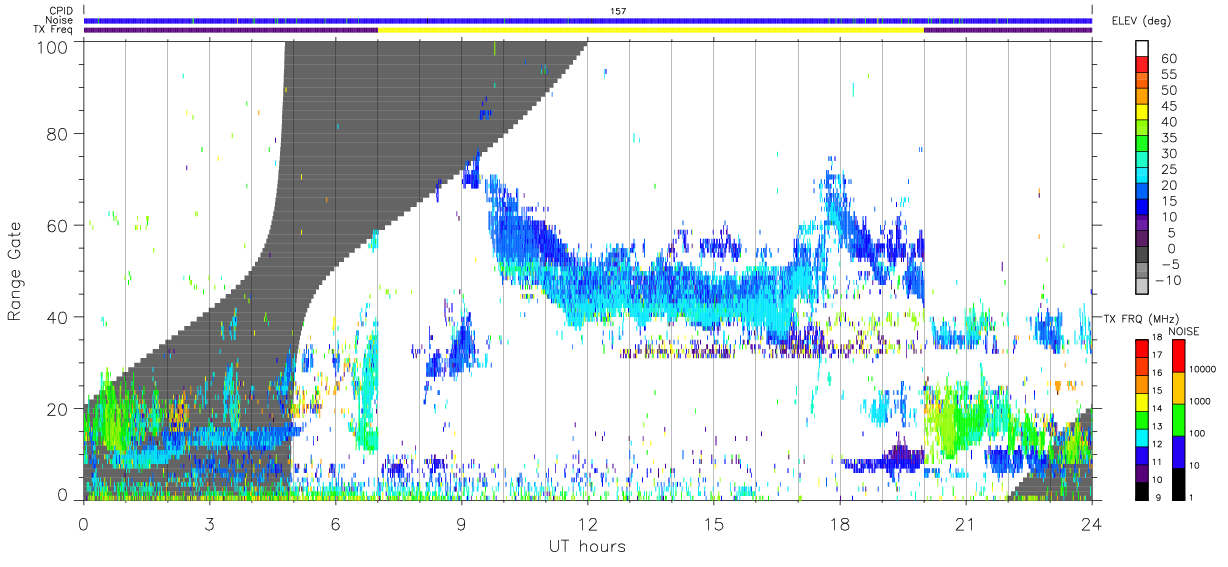Click the Noise row label
Screen dimensions: 1228x567
[59, 20]
